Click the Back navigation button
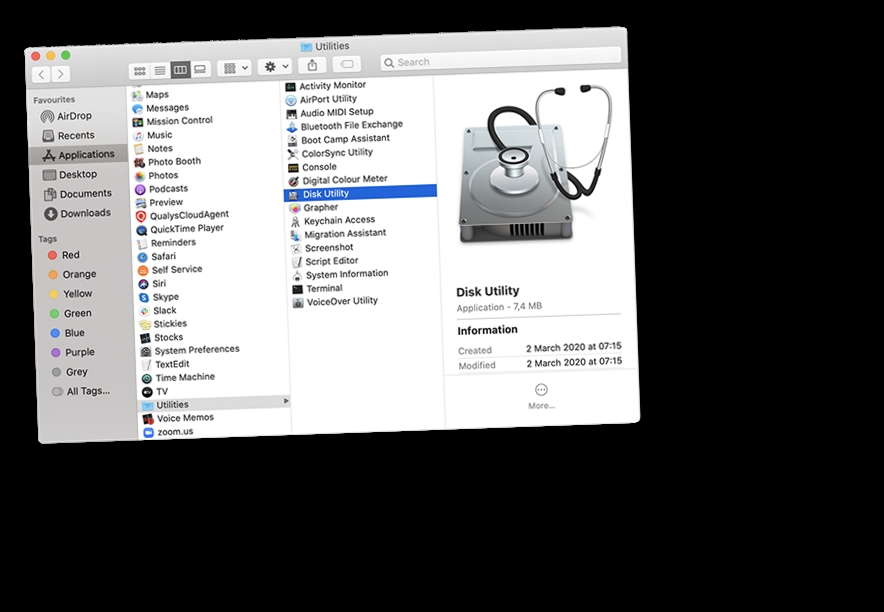 [39, 73]
